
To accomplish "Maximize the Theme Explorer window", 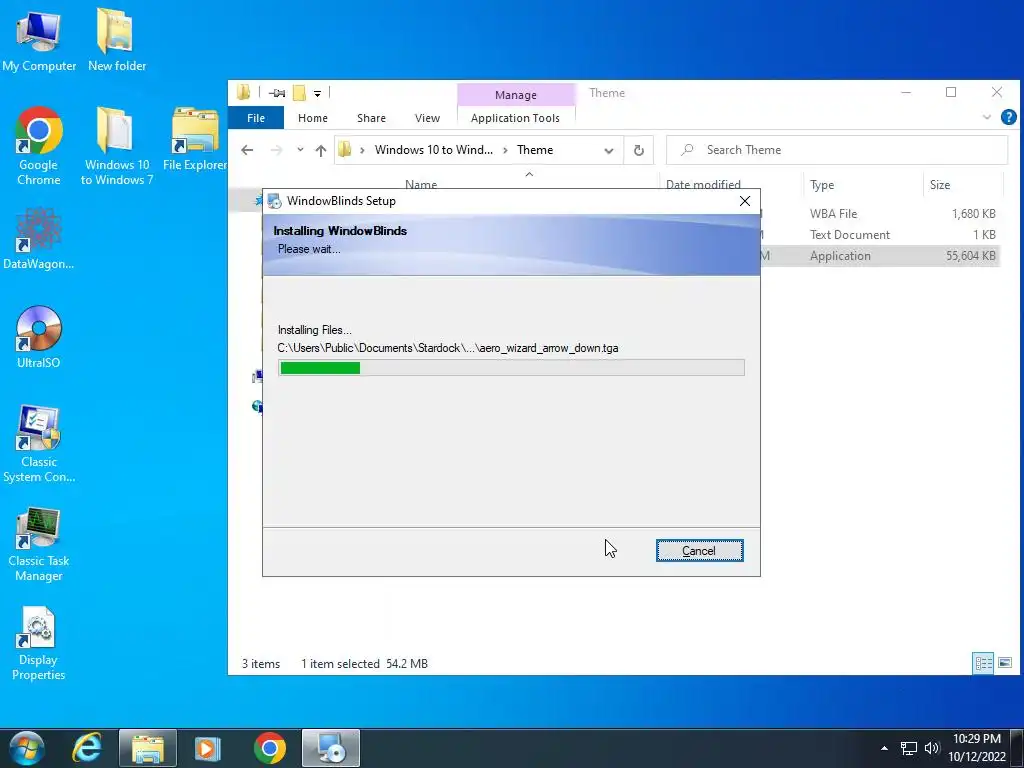I will click(x=951, y=93).
